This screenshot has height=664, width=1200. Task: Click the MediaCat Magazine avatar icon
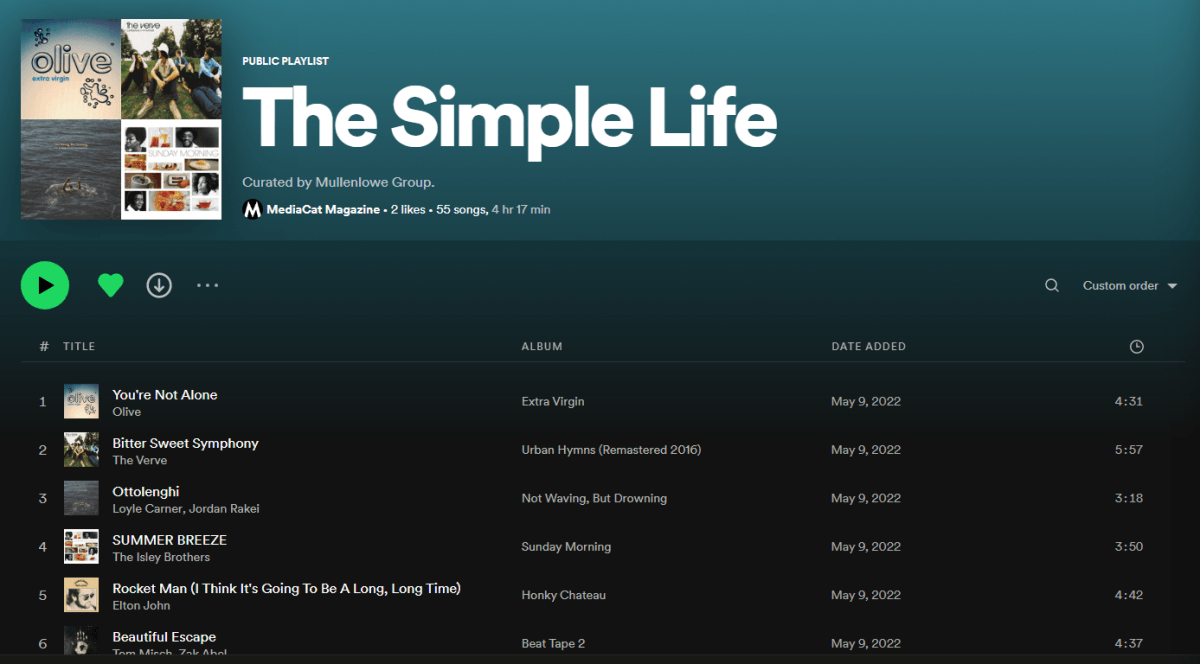(x=253, y=209)
